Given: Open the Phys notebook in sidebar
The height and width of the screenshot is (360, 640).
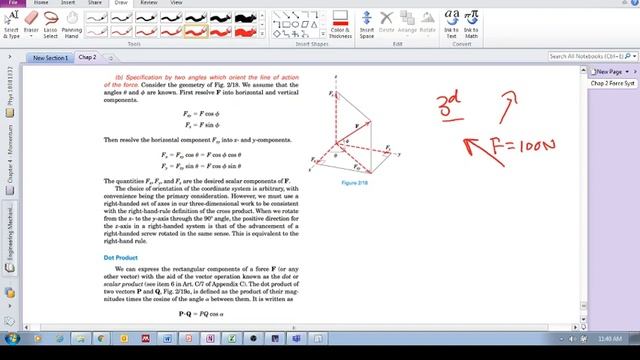Looking at the screenshot, I should point(10,92).
